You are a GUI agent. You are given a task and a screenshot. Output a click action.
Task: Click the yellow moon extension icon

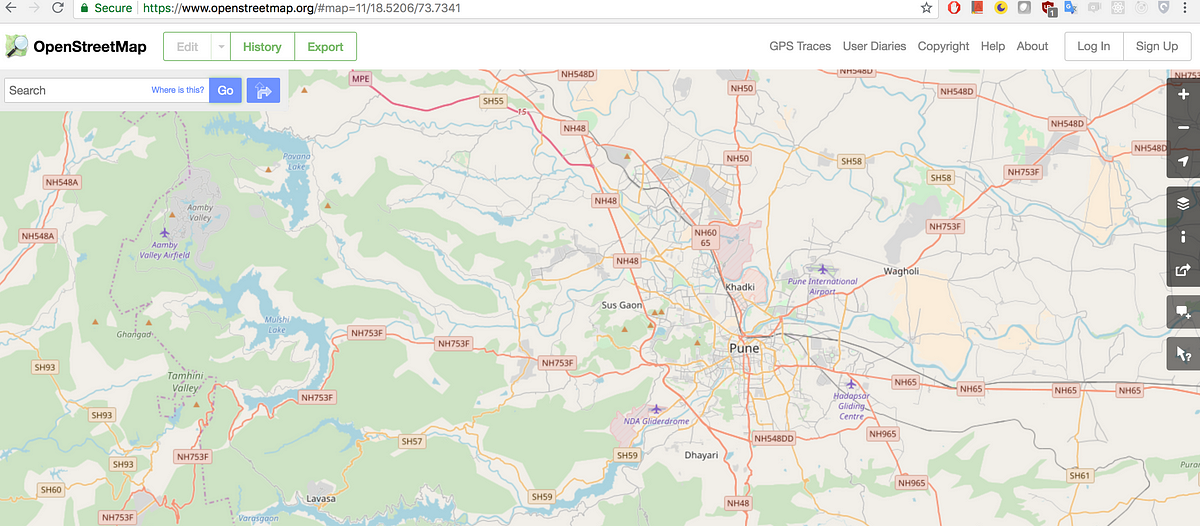pyautogui.click(x=1000, y=8)
